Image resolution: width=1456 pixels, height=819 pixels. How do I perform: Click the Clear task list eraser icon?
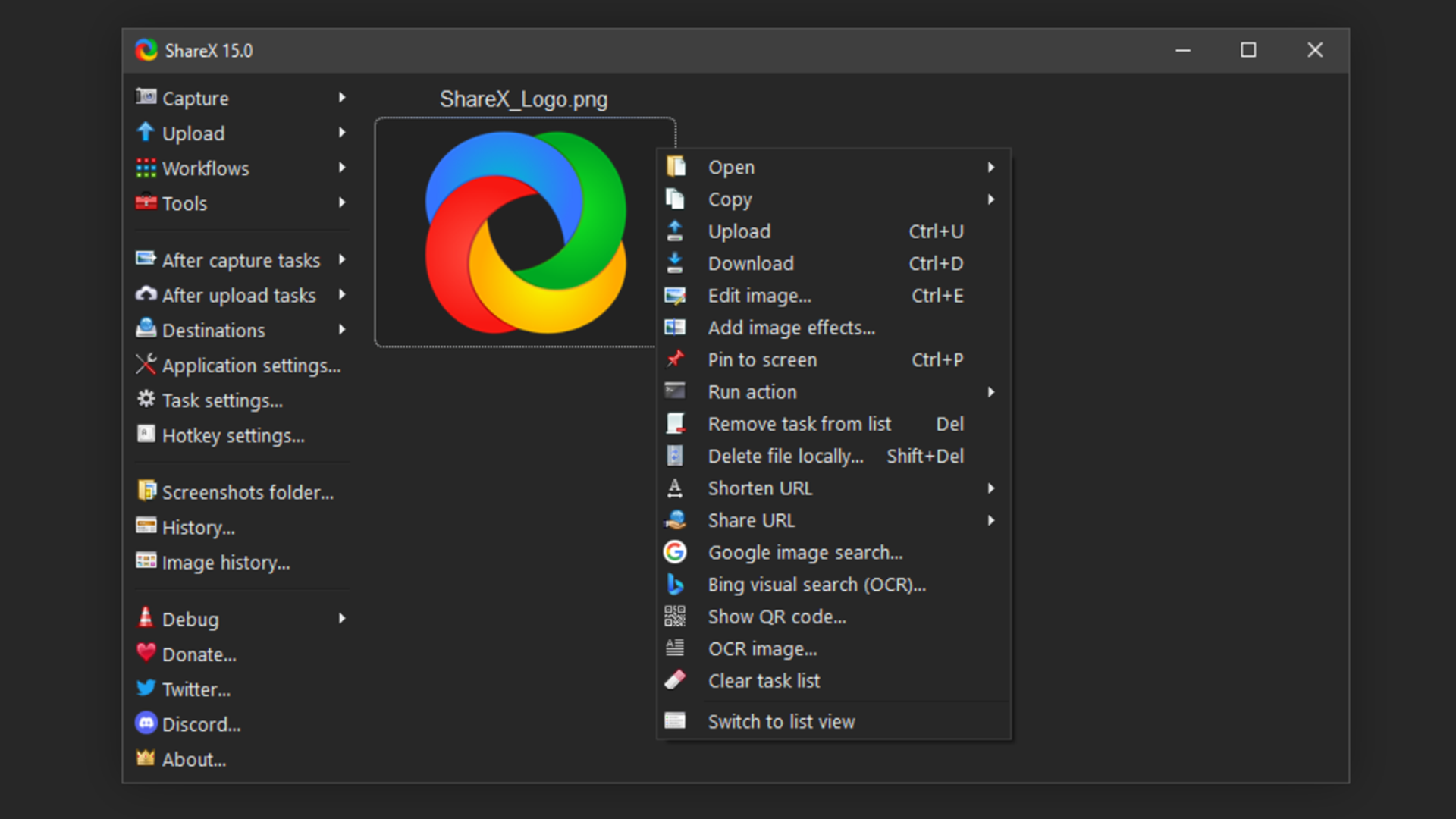[674, 679]
